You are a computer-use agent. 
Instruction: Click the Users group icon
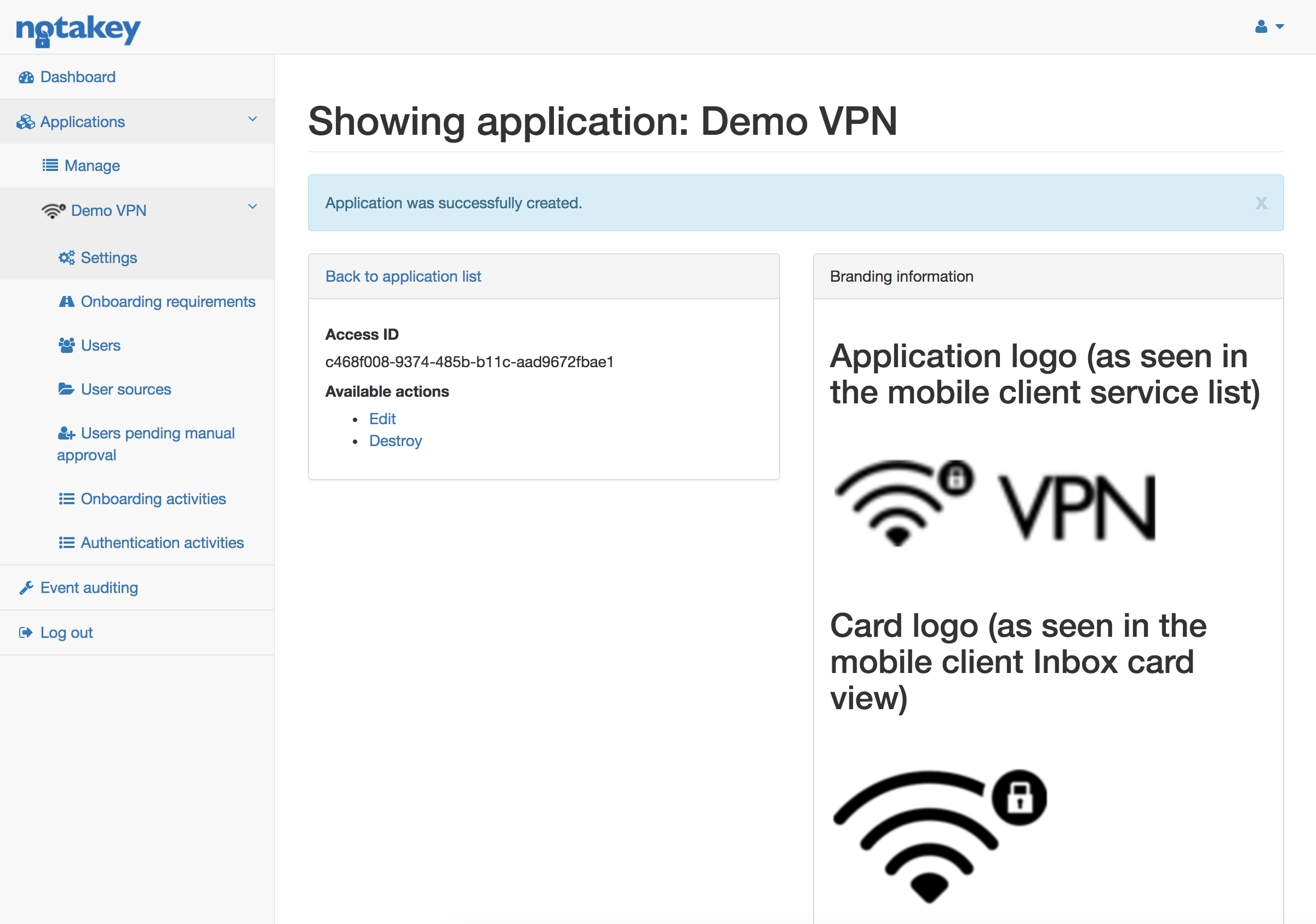point(66,345)
